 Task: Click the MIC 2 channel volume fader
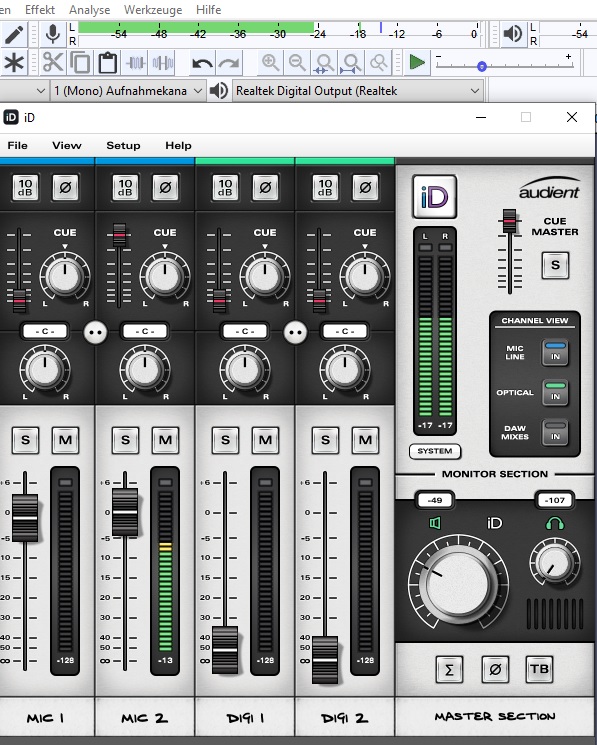tap(125, 512)
